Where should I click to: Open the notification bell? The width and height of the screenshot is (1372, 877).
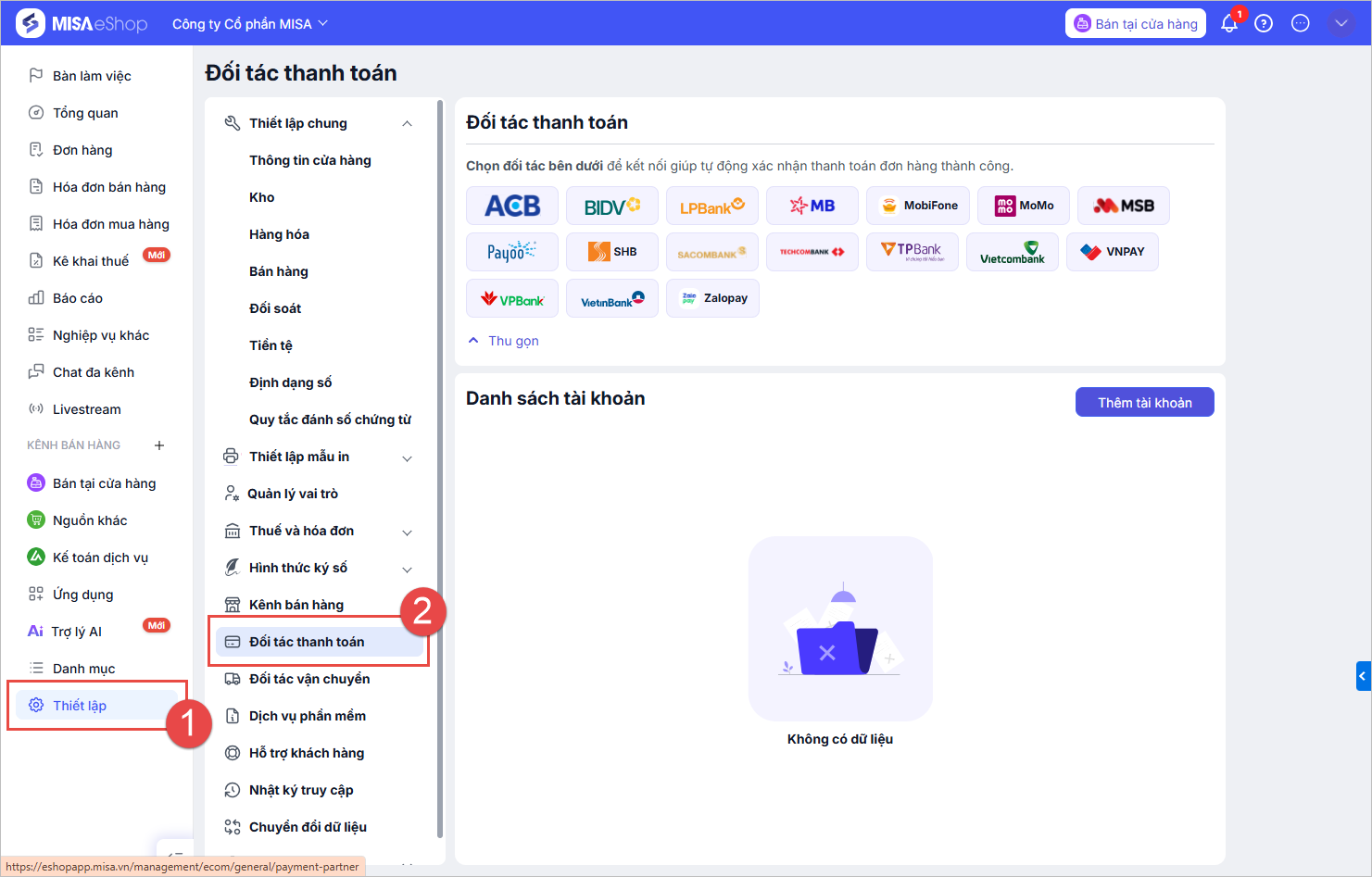pyautogui.click(x=1229, y=23)
